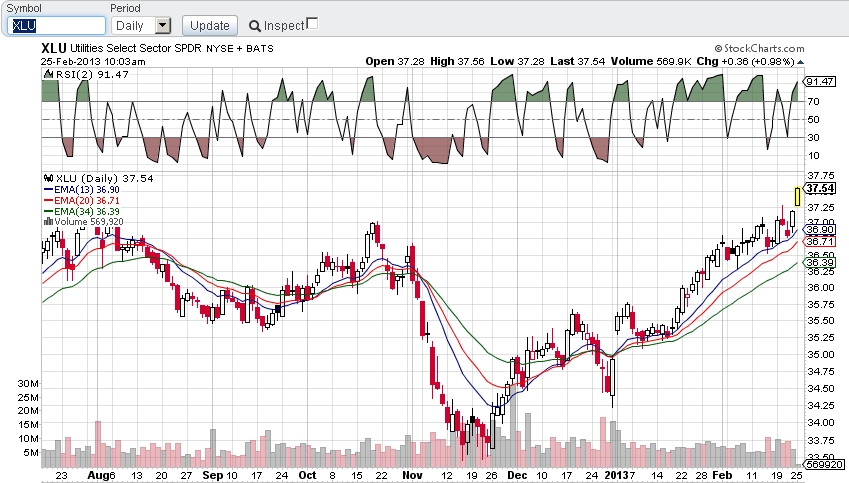Image resolution: width=849 pixels, height=483 pixels.
Task: Click the Symbol input field containing XLU
Action: click(x=56, y=25)
